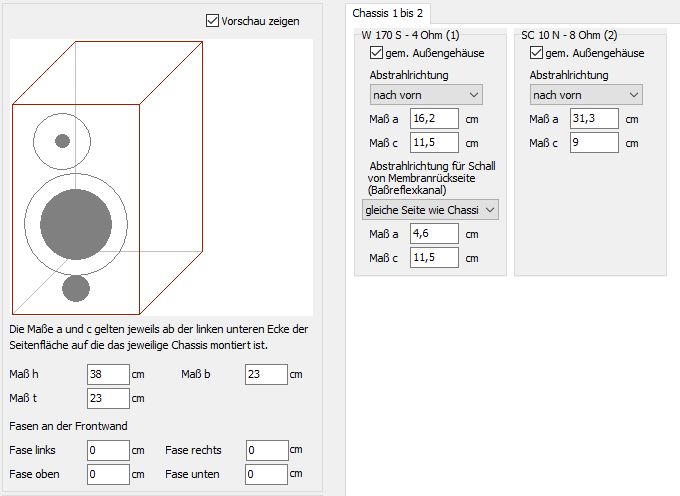
Task: Select the Chassis 1 bis 2 tab
Action: pos(387,13)
